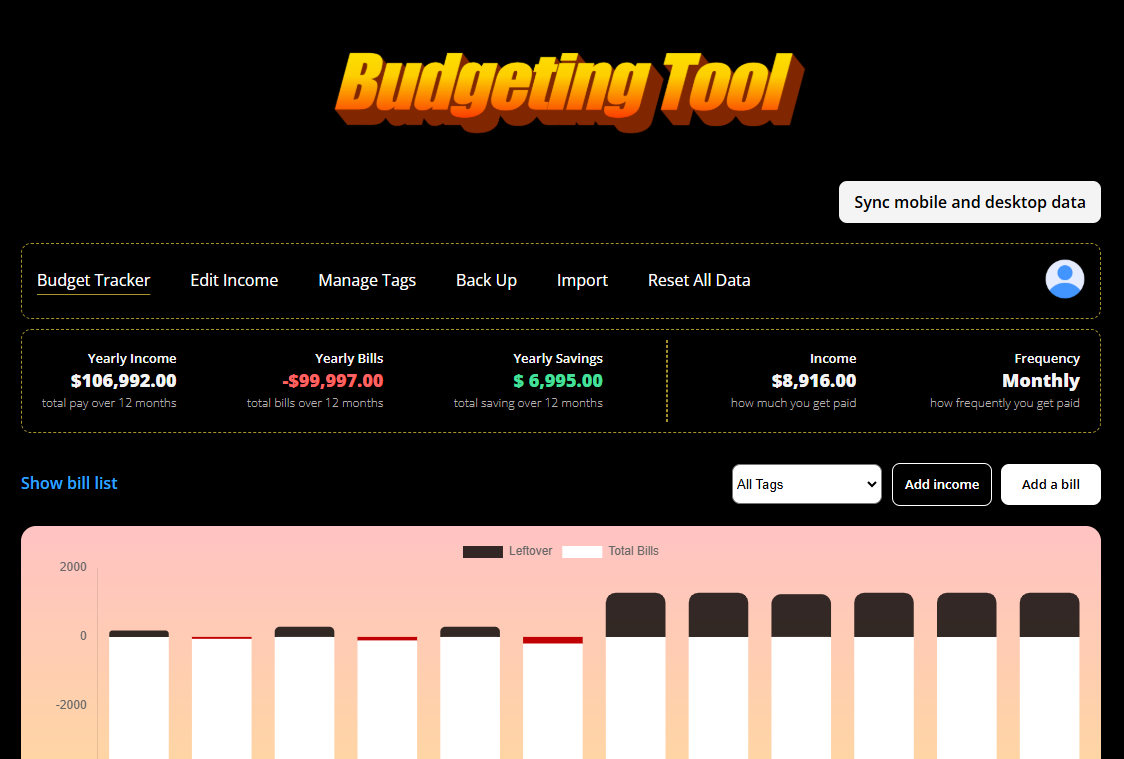Go to Manage Tags
Screen dimensions: 1124x759
tap(367, 280)
